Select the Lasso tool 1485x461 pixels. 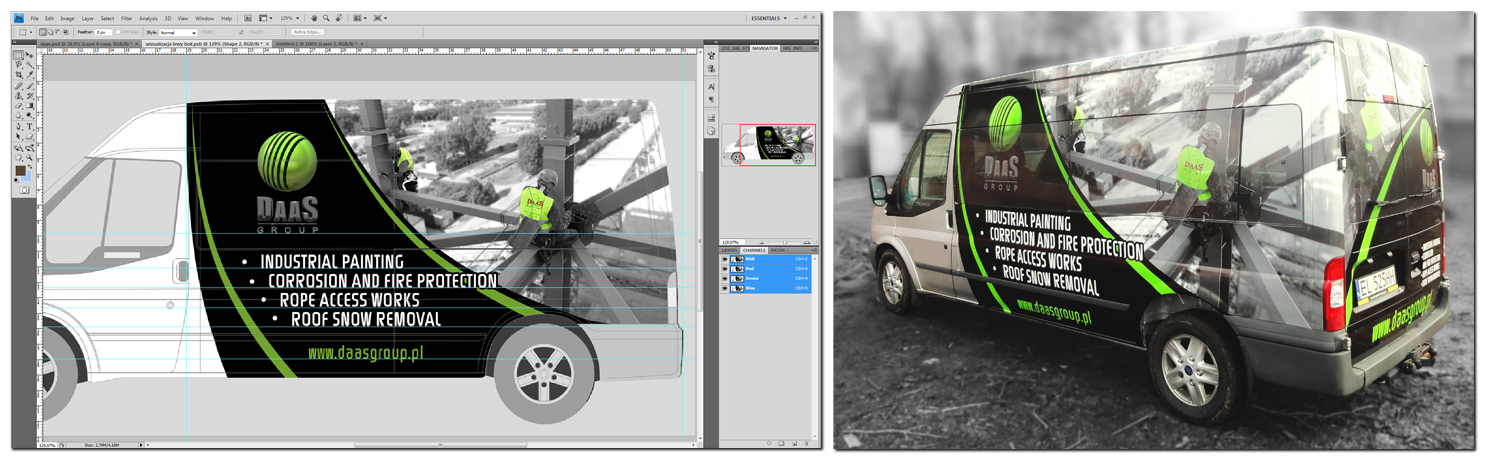coord(18,65)
